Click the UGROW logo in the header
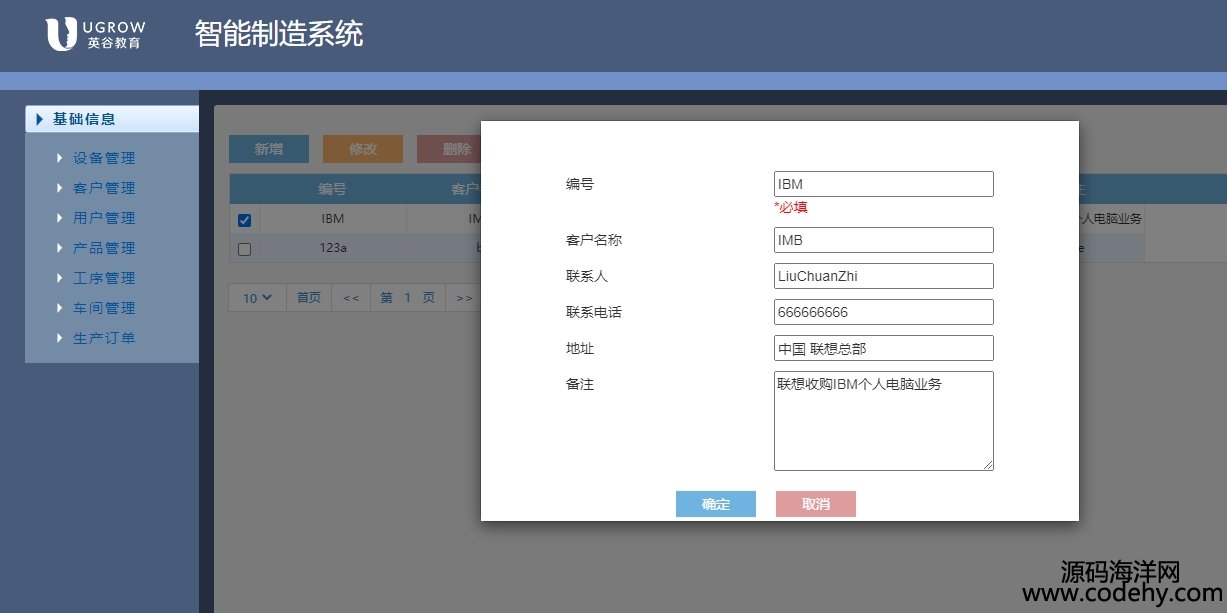This screenshot has height=613, width=1227. [93, 33]
